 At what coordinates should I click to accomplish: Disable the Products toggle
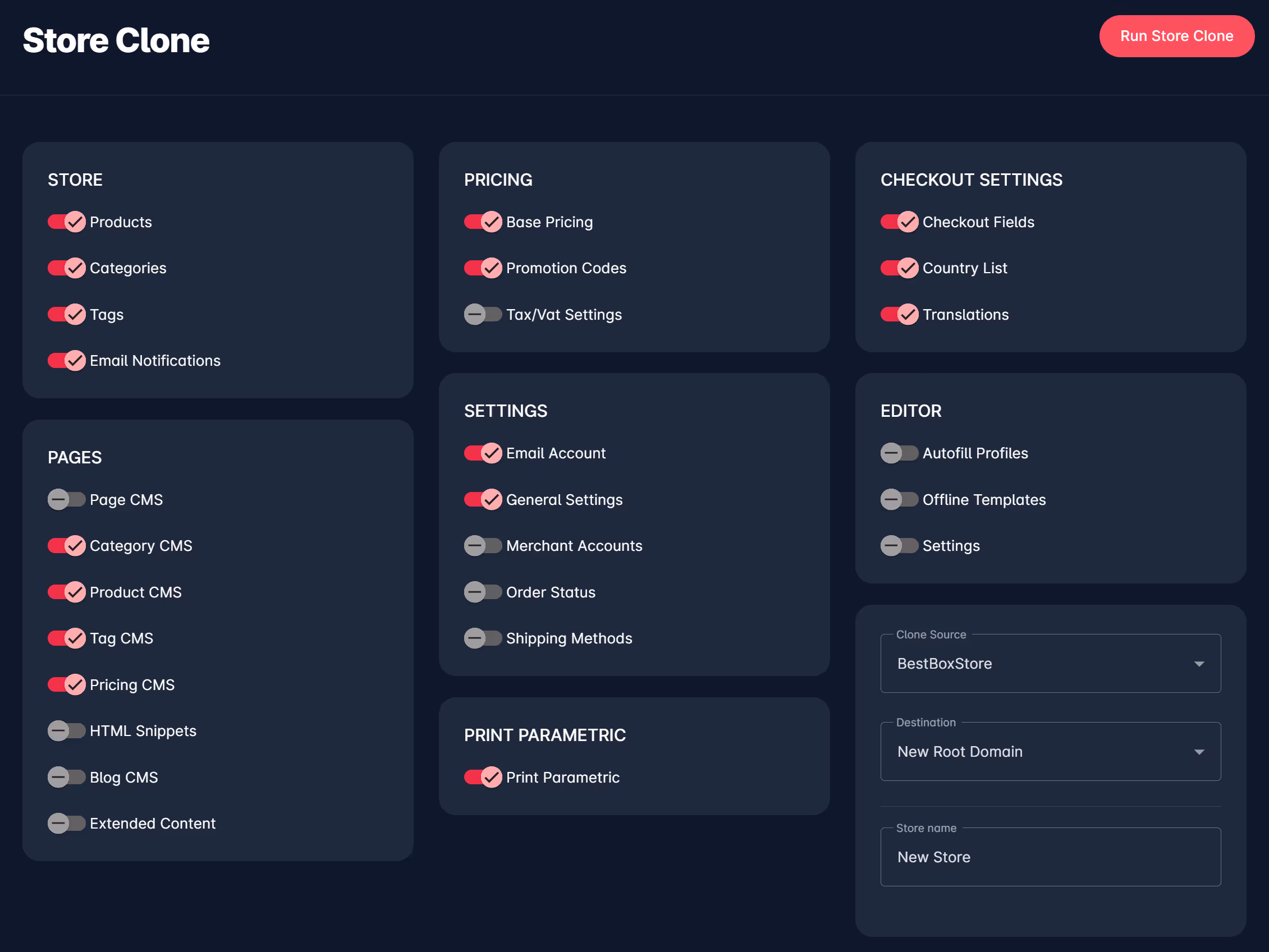click(67, 222)
